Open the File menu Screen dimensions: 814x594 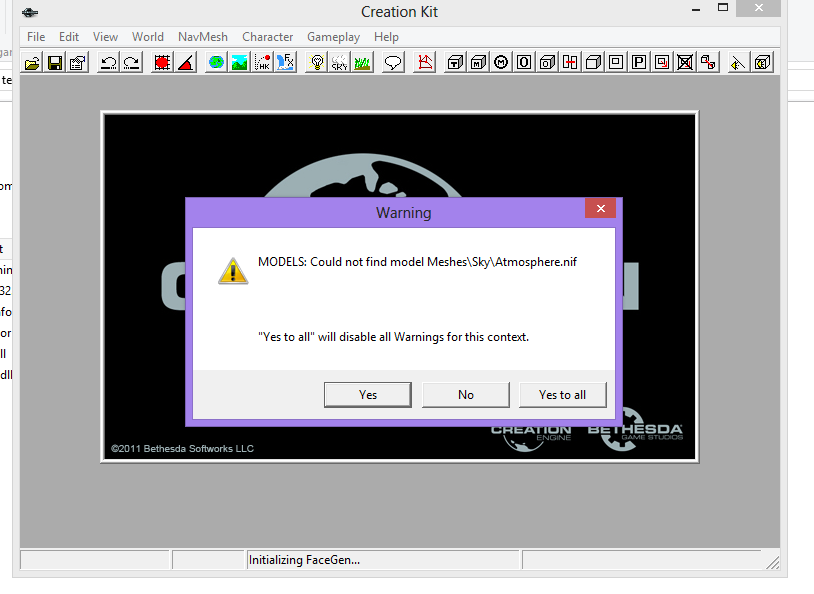click(x=36, y=37)
